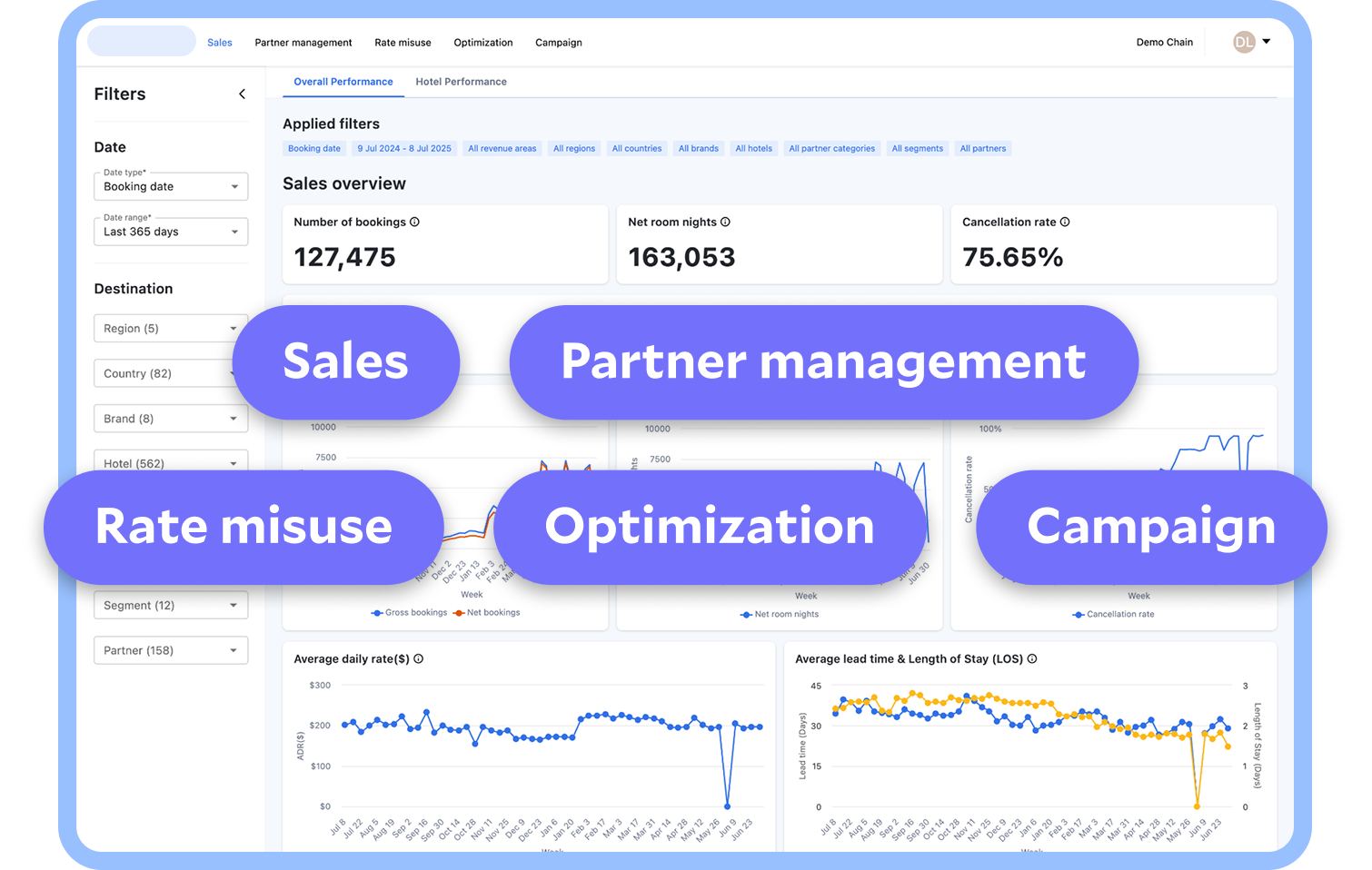The height and width of the screenshot is (870, 1372).
Task: Click the large Optimization overlay pill
Action: 710,528
